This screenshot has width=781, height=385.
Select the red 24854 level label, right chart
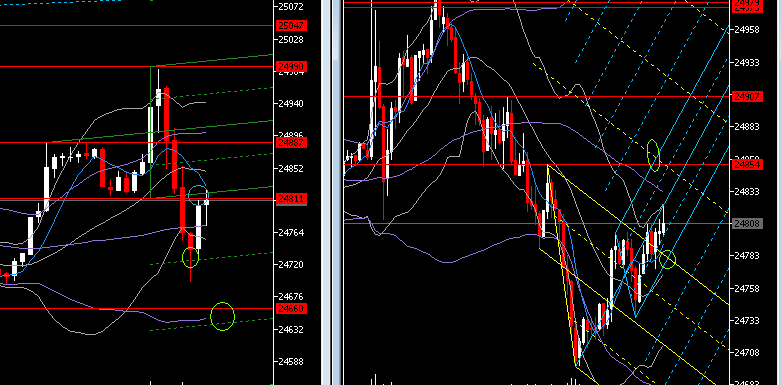click(x=747, y=164)
